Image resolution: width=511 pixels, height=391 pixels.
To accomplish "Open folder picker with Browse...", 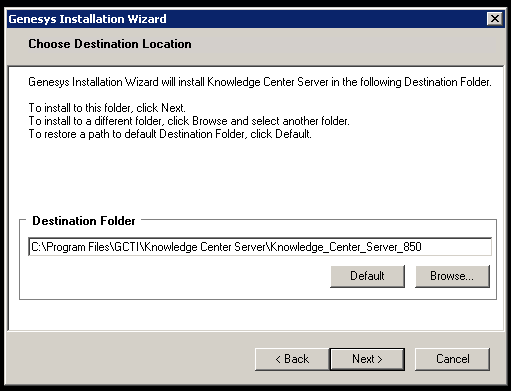I will (x=452, y=276).
